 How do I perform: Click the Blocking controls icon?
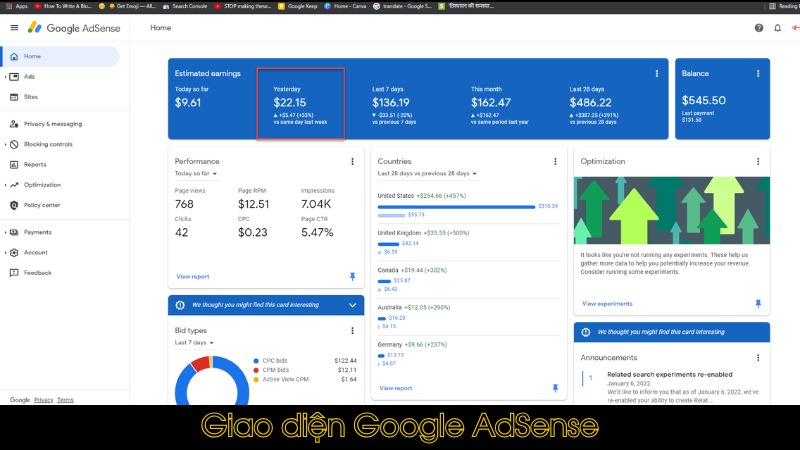click(14, 144)
